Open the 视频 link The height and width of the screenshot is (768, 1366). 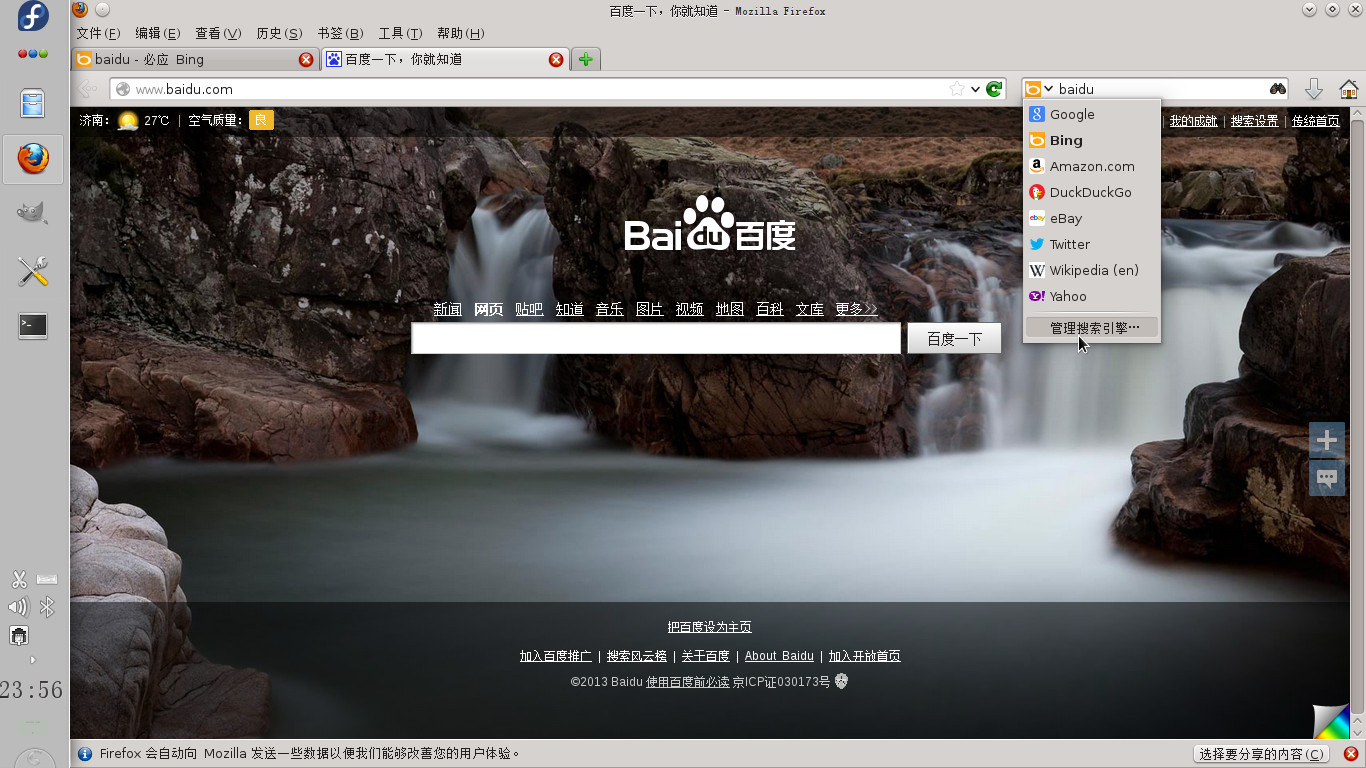pos(690,310)
